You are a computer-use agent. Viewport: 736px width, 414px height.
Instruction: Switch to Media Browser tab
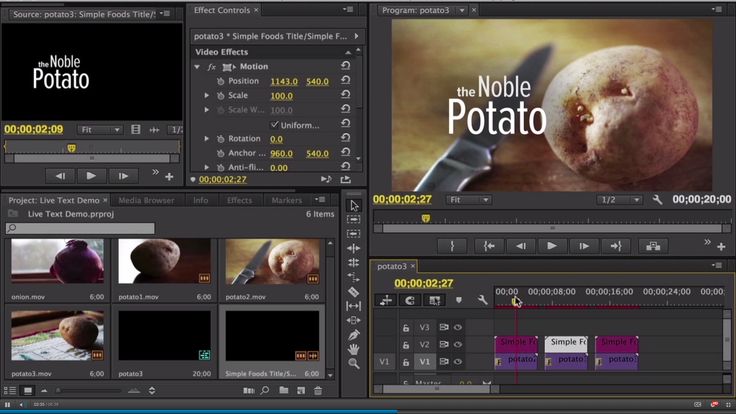tap(146, 200)
